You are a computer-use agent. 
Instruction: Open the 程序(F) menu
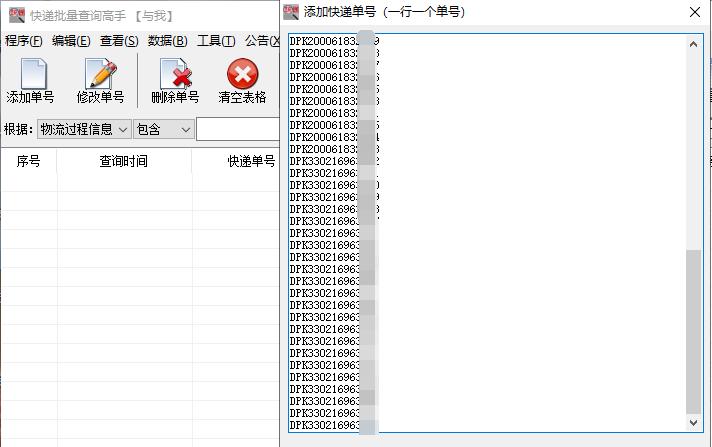(24, 41)
